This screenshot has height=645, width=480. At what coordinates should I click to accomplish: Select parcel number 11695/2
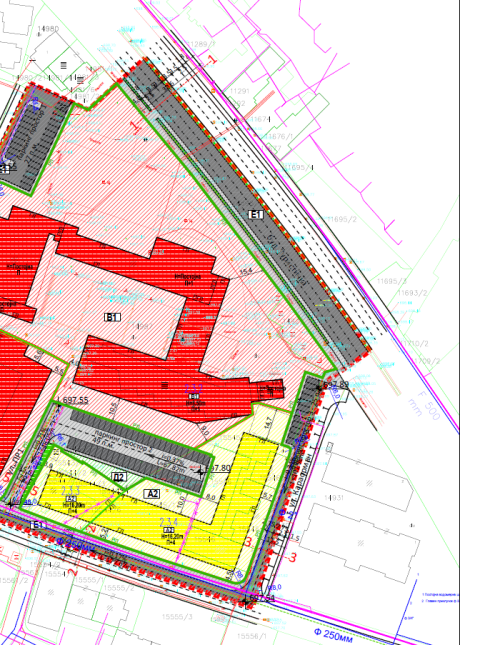[x=342, y=219]
